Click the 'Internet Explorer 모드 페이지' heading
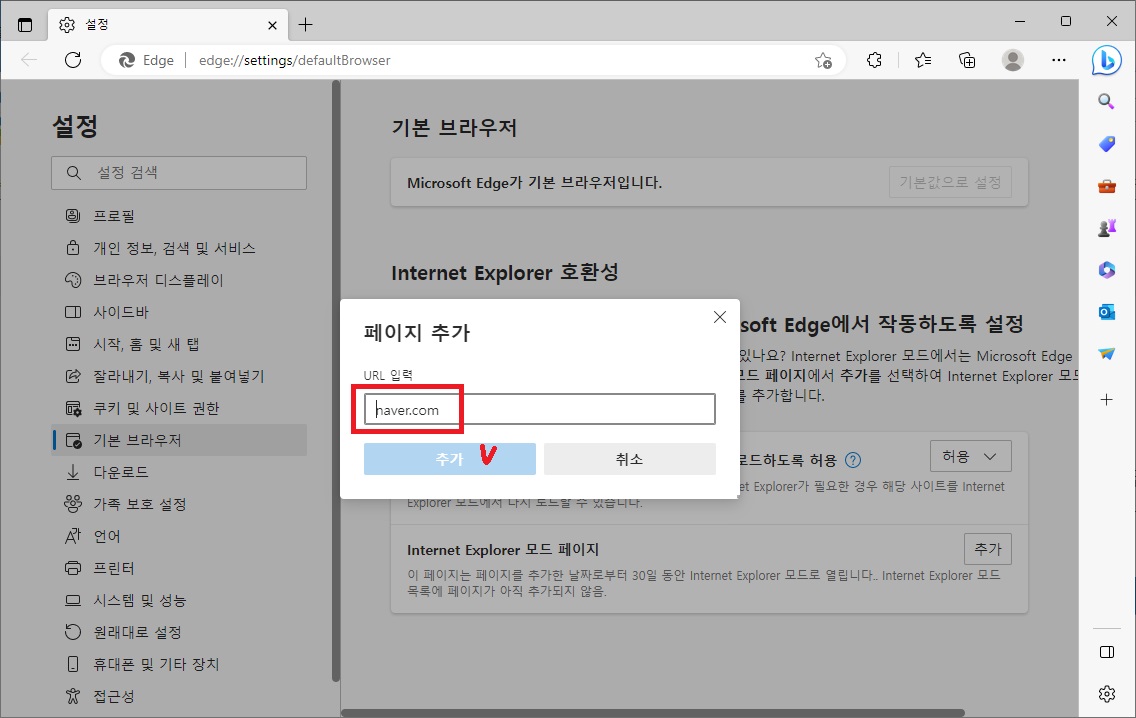 (x=503, y=549)
